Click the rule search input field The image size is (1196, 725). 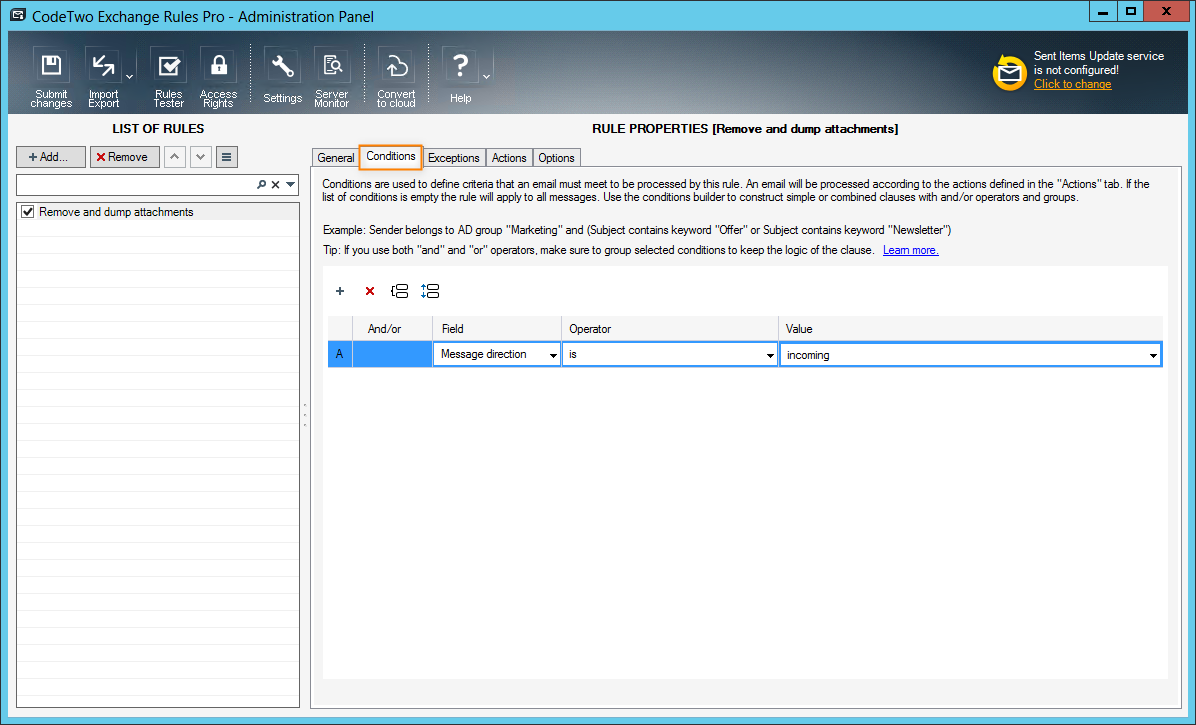click(x=136, y=184)
